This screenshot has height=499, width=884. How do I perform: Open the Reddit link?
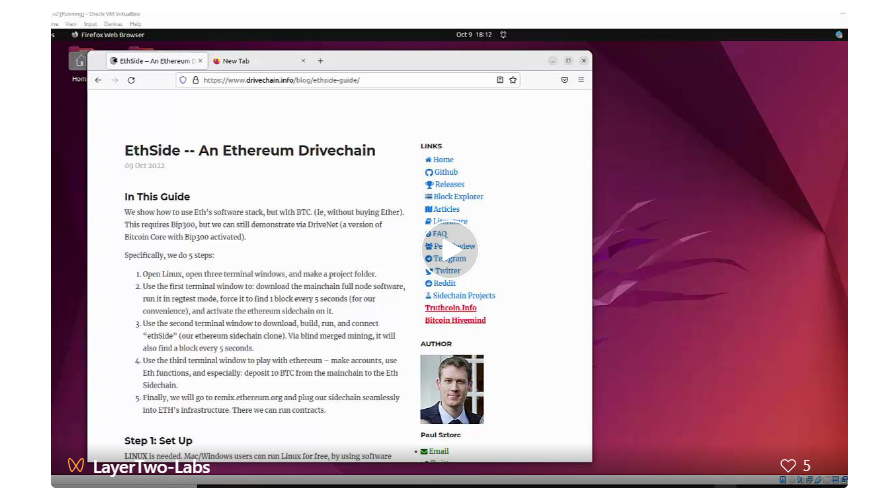pos(444,283)
